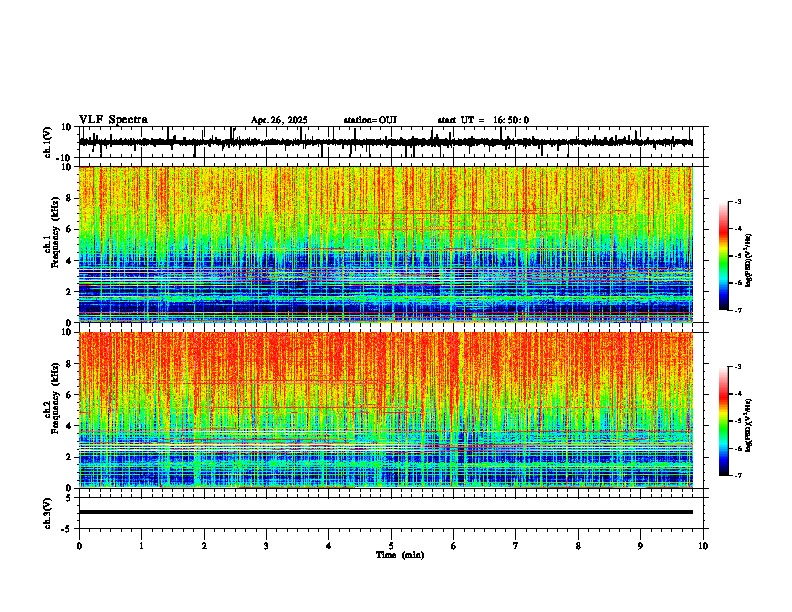Click the ch.1 PSD color scale bar
This screenshot has width=792, height=612.
[x=723, y=256]
